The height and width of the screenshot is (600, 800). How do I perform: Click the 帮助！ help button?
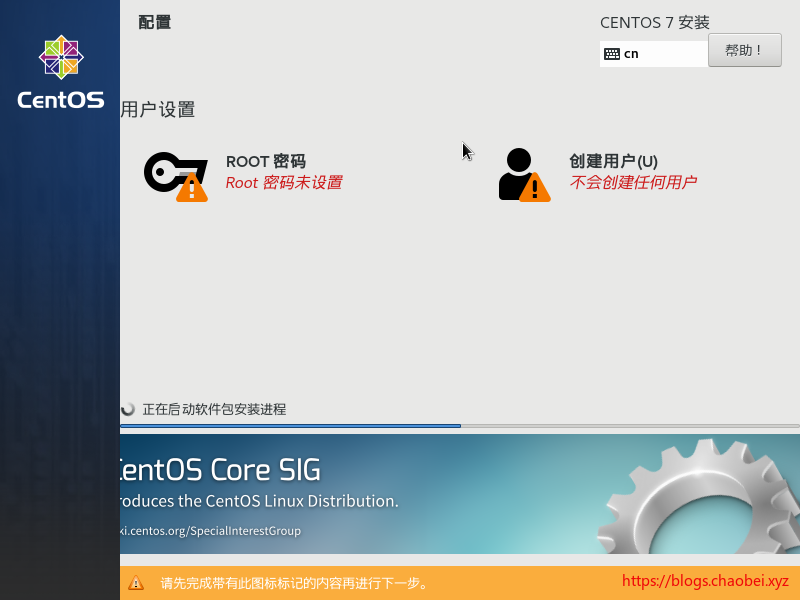click(x=744, y=50)
